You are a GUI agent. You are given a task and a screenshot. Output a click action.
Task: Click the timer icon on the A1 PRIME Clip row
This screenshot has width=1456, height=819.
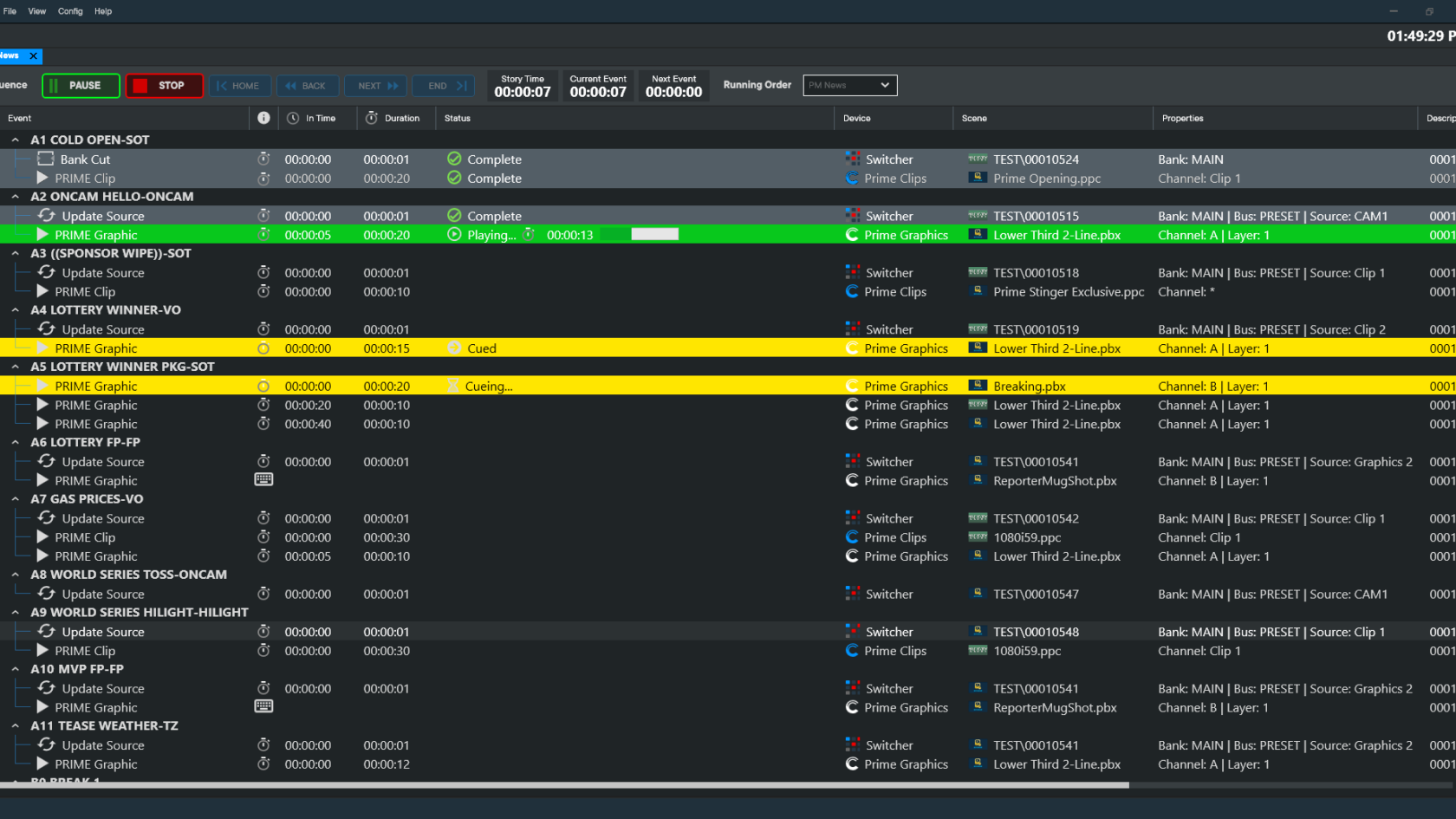263,179
